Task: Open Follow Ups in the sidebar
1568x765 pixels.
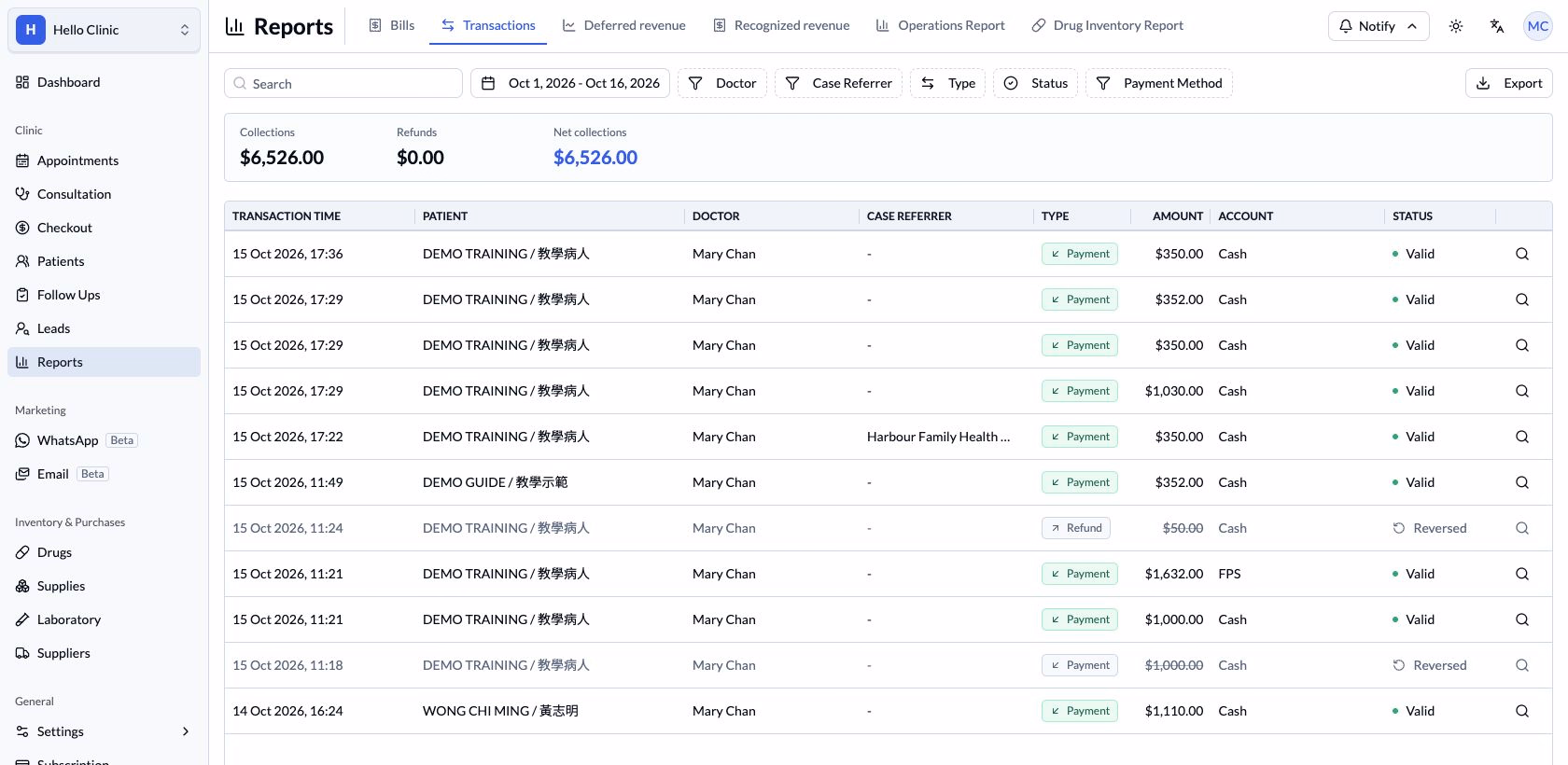Action: click(104, 295)
